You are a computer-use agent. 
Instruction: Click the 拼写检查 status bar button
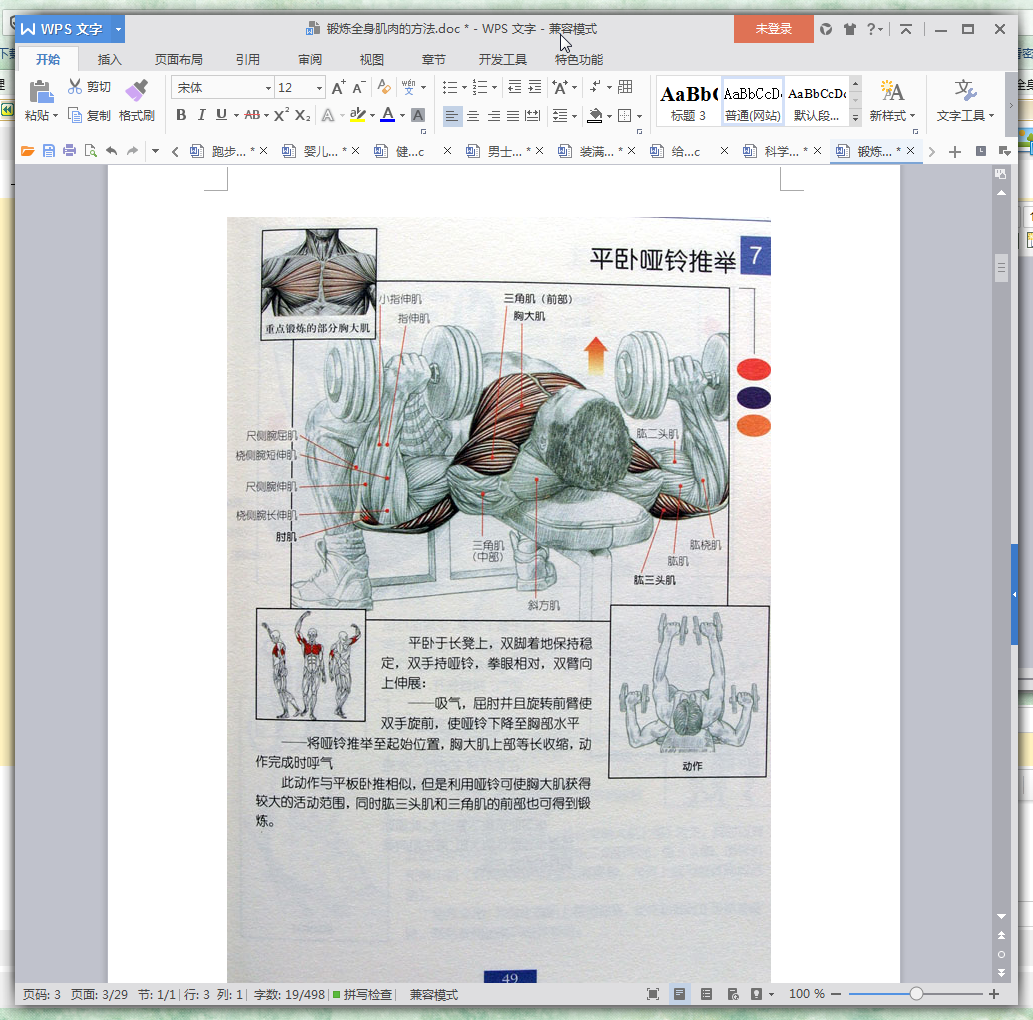click(362, 994)
